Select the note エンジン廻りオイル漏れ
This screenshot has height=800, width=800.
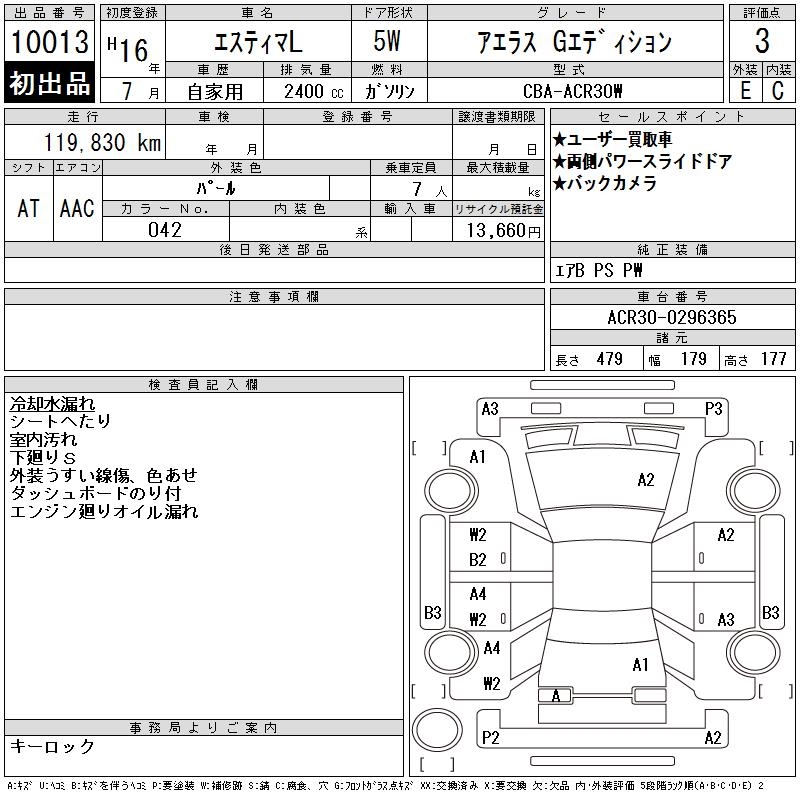point(104,511)
